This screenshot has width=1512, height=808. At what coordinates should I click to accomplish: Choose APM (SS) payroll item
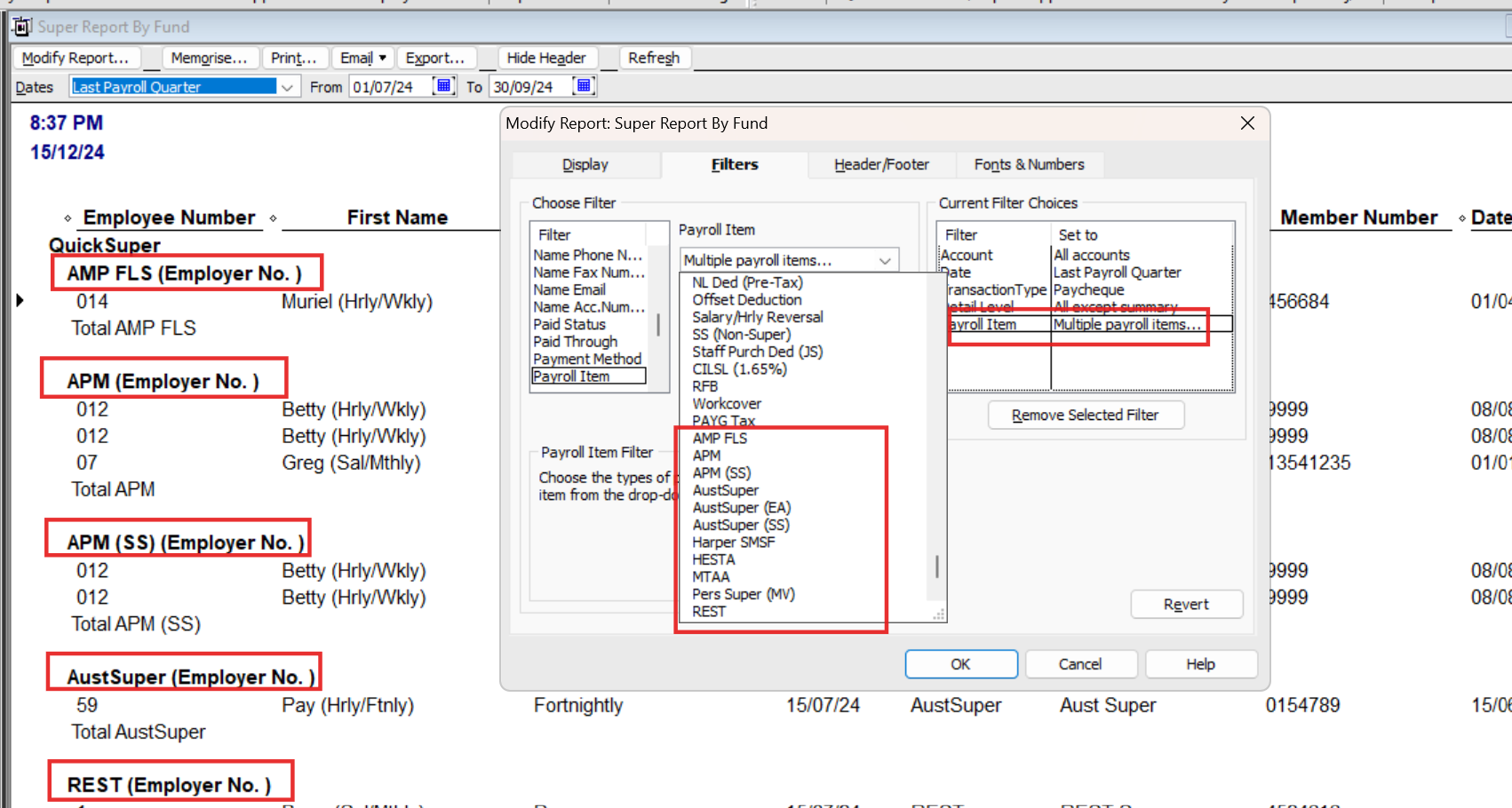click(x=721, y=473)
